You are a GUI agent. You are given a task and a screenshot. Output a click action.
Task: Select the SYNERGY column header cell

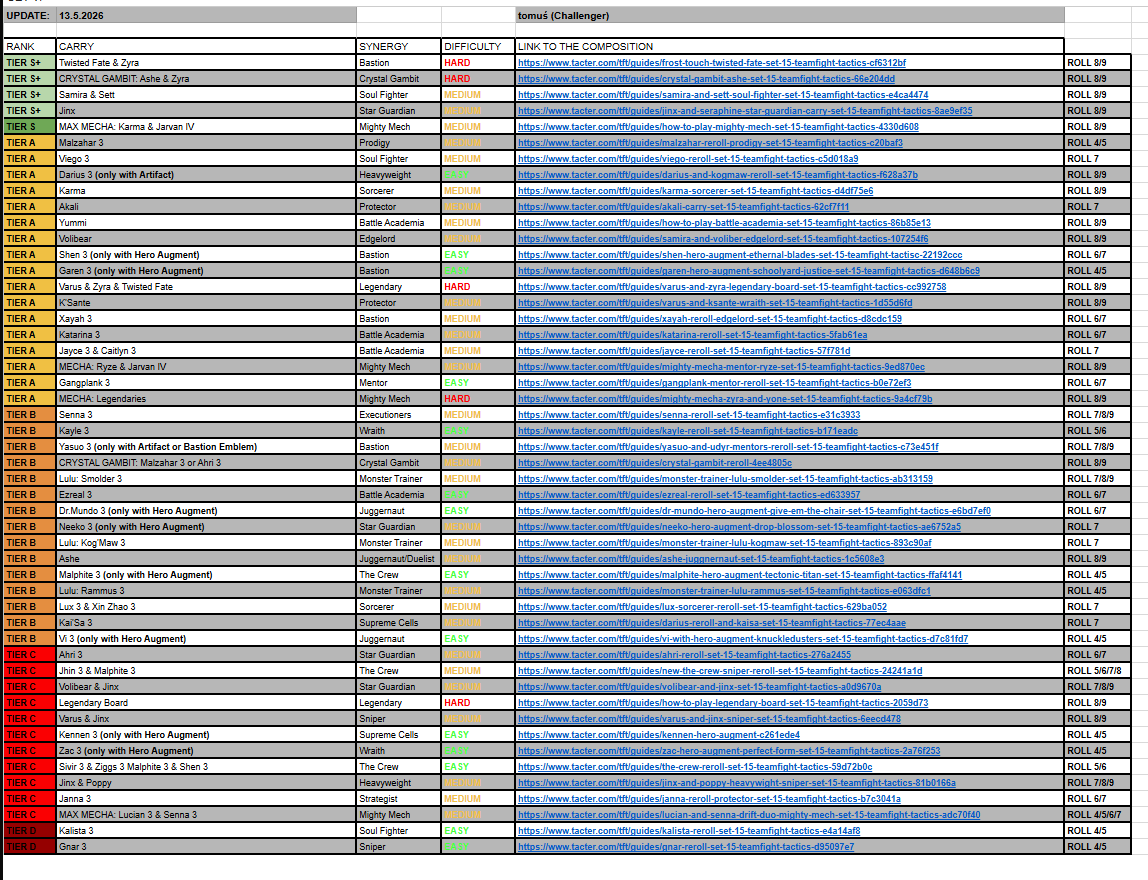[398, 46]
